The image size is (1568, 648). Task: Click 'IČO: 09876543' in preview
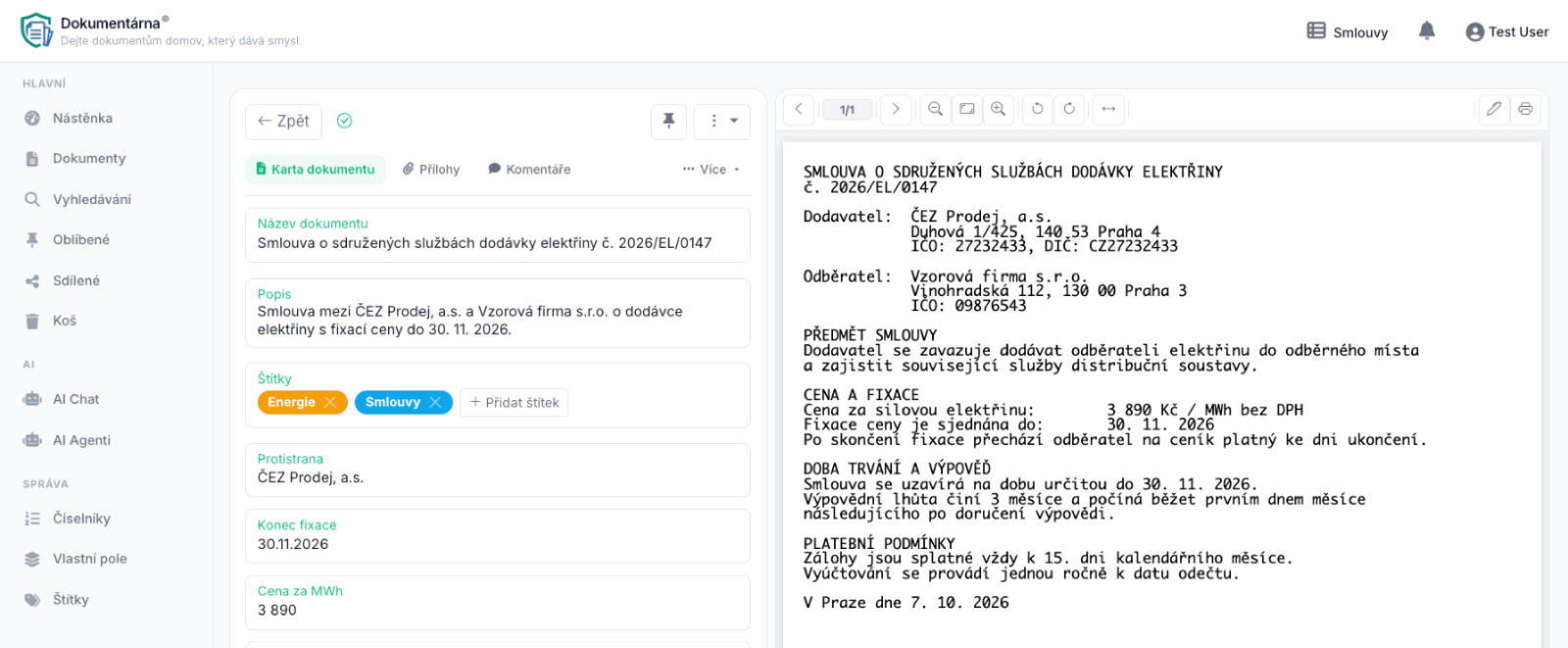(968, 306)
